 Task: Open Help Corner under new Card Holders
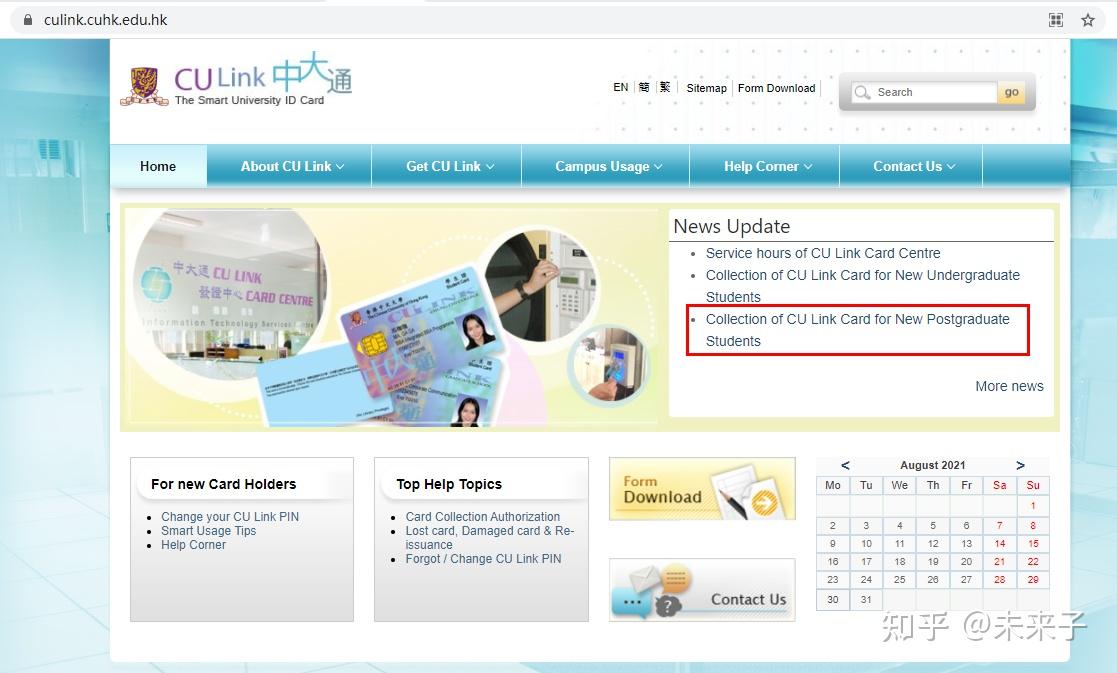[193, 545]
